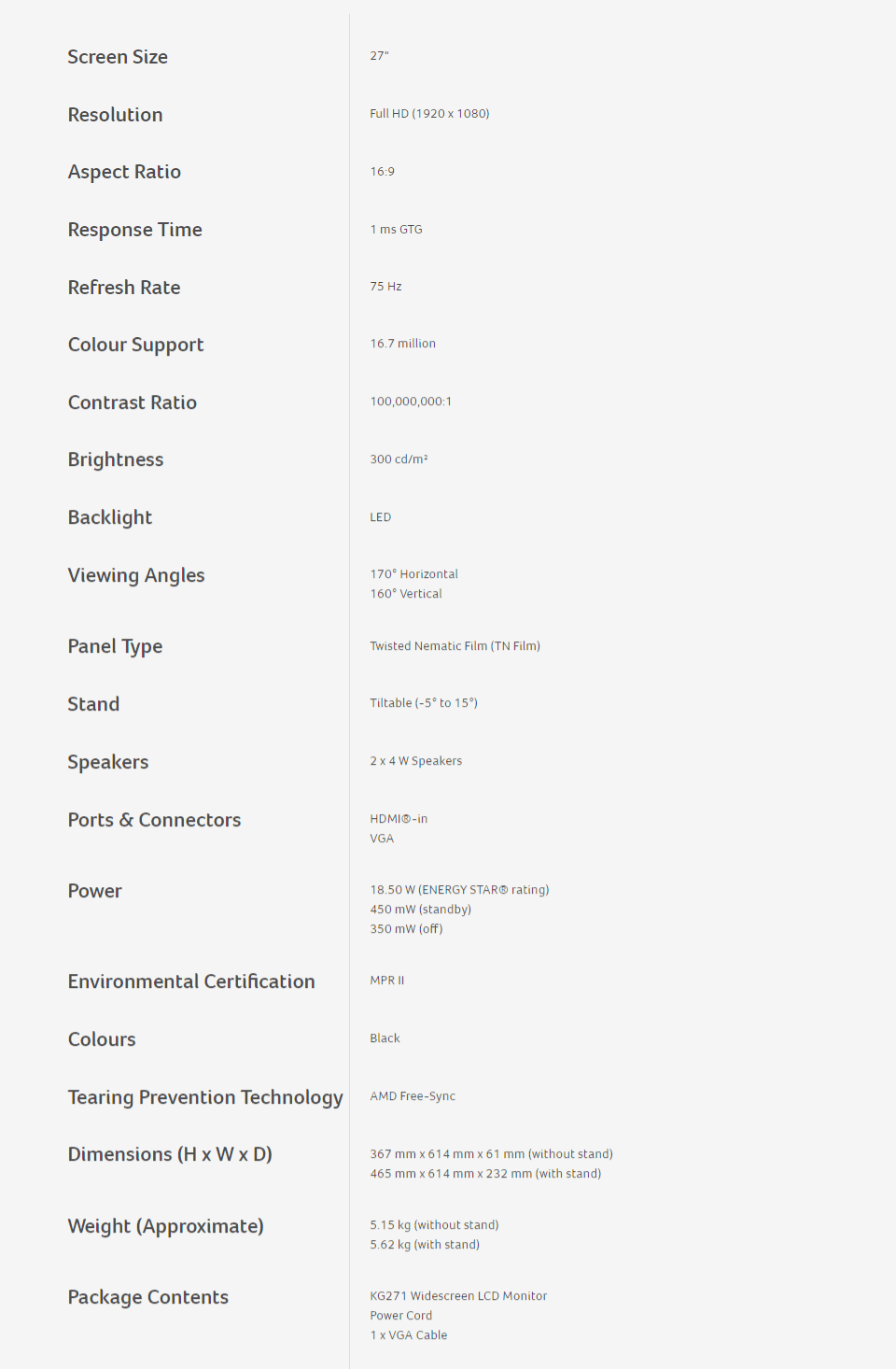Select the Tearing Prevention Technology label
896x1369 pixels.
coord(205,1097)
